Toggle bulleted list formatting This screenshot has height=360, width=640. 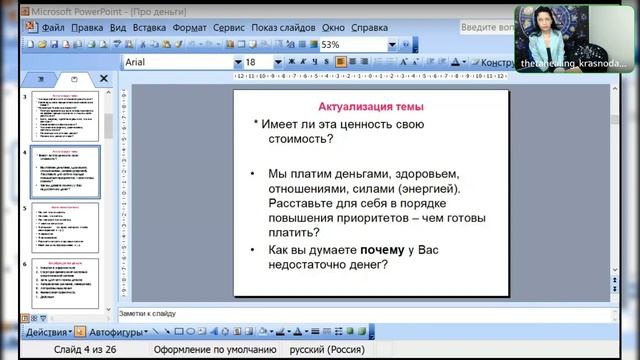coord(391,62)
